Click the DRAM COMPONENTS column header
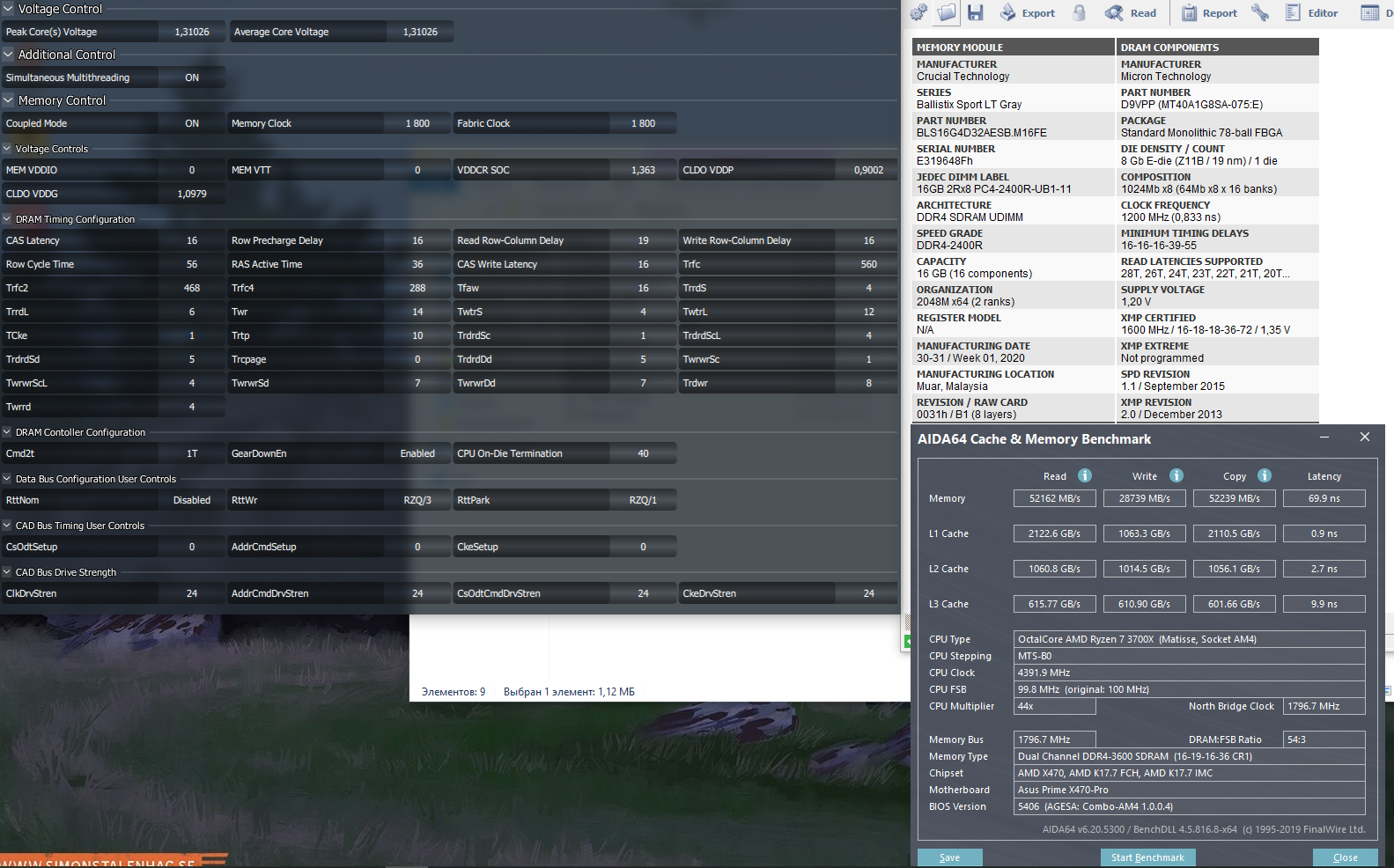 click(1218, 48)
